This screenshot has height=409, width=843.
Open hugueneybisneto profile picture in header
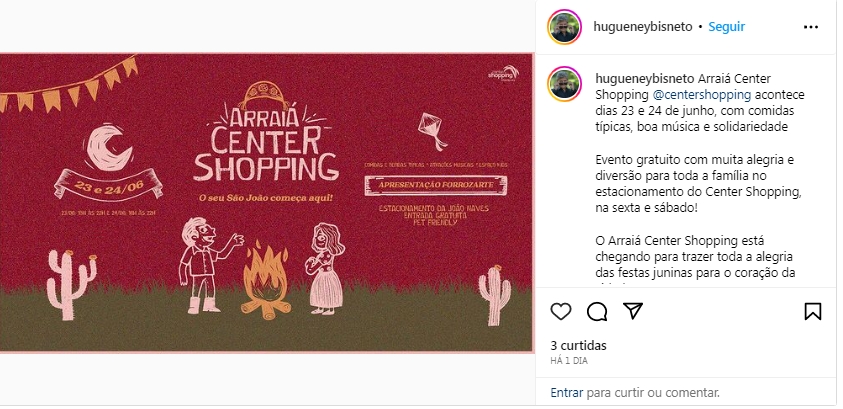pyautogui.click(x=565, y=27)
